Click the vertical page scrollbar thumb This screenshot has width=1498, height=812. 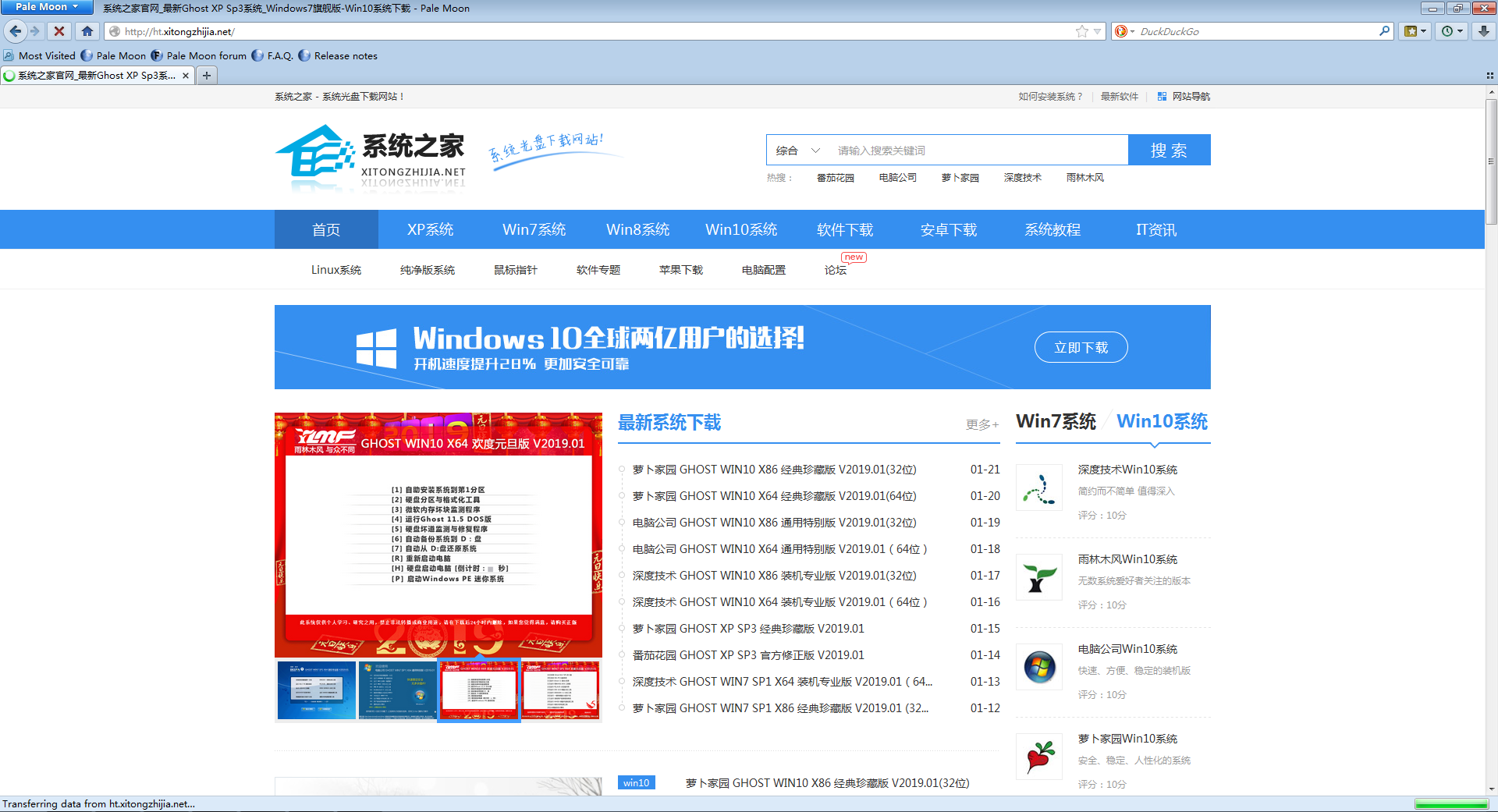click(x=1491, y=161)
